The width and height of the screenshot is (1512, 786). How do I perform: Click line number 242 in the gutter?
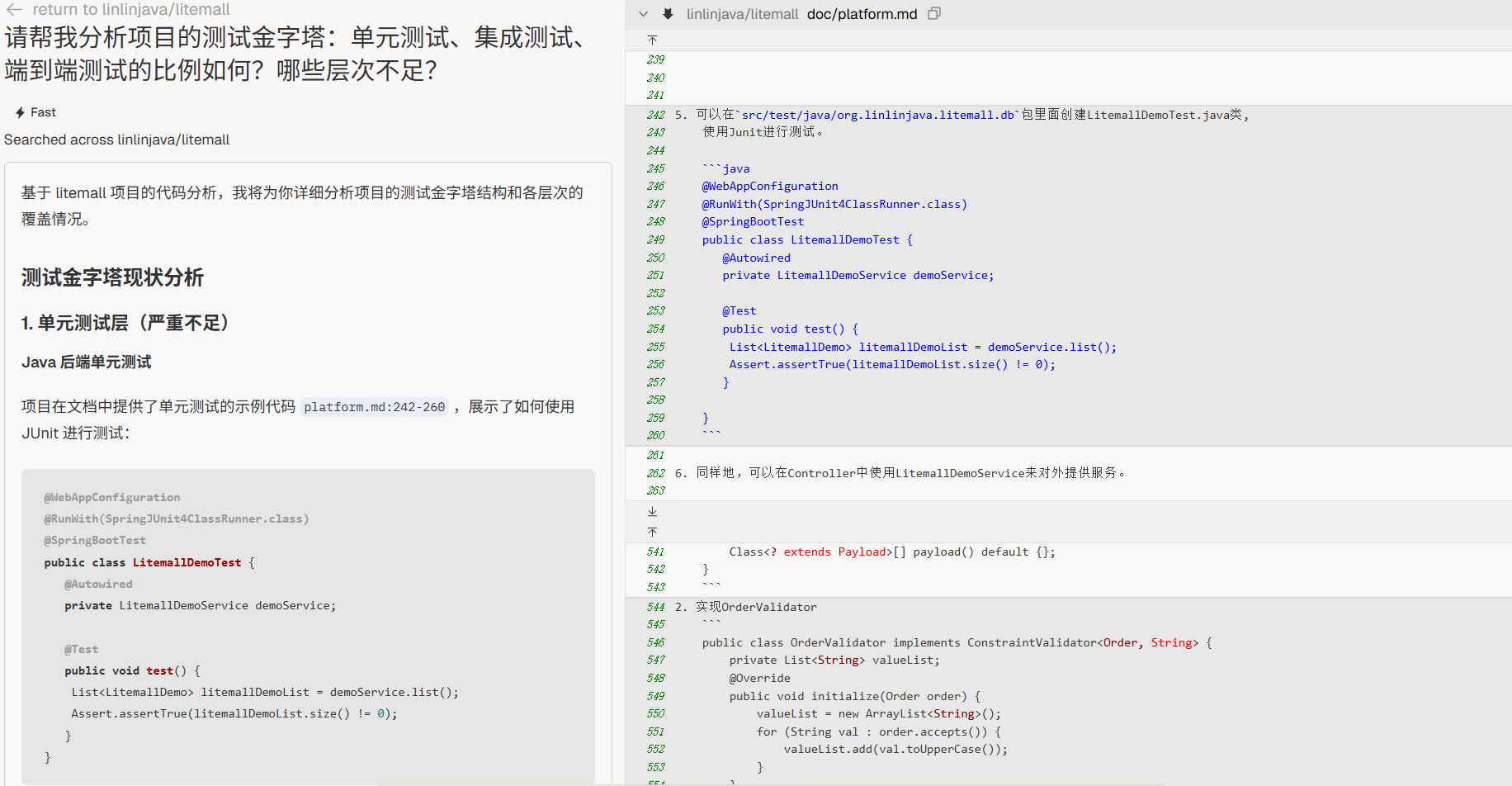pyautogui.click(x=655, y=115)
